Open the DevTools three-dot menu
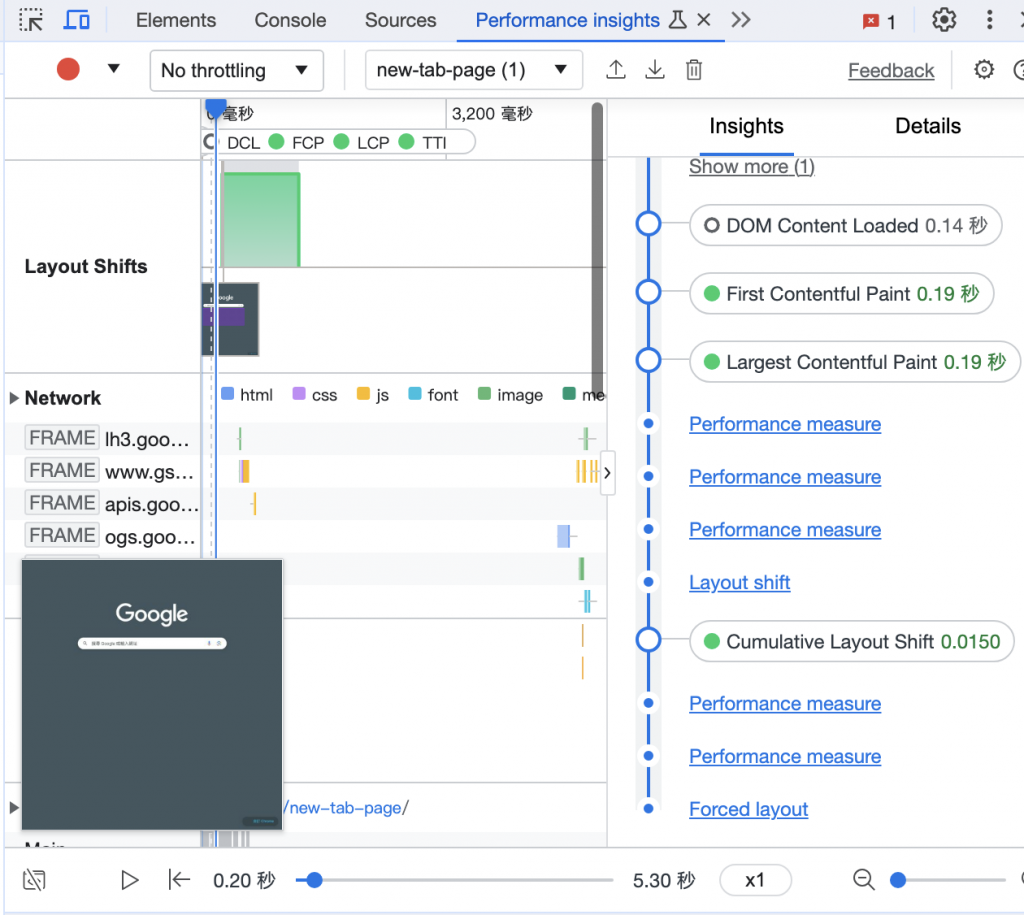The height and width of the screenshot is (915, 1024). tap(989, 20)
